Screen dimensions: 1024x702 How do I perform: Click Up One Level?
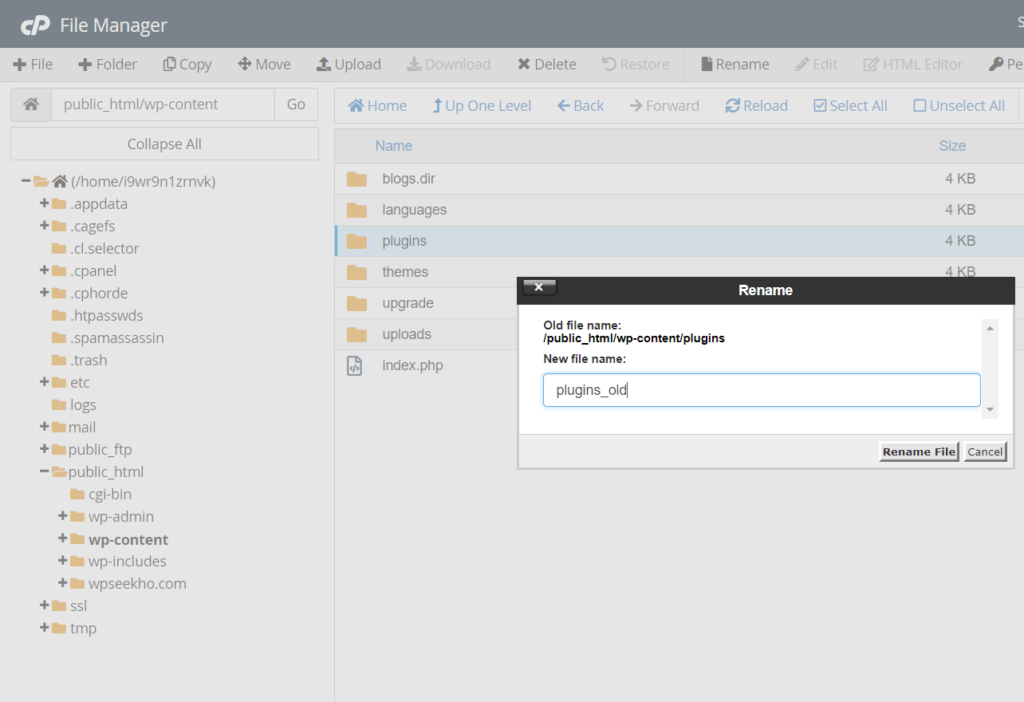(482, 106)
